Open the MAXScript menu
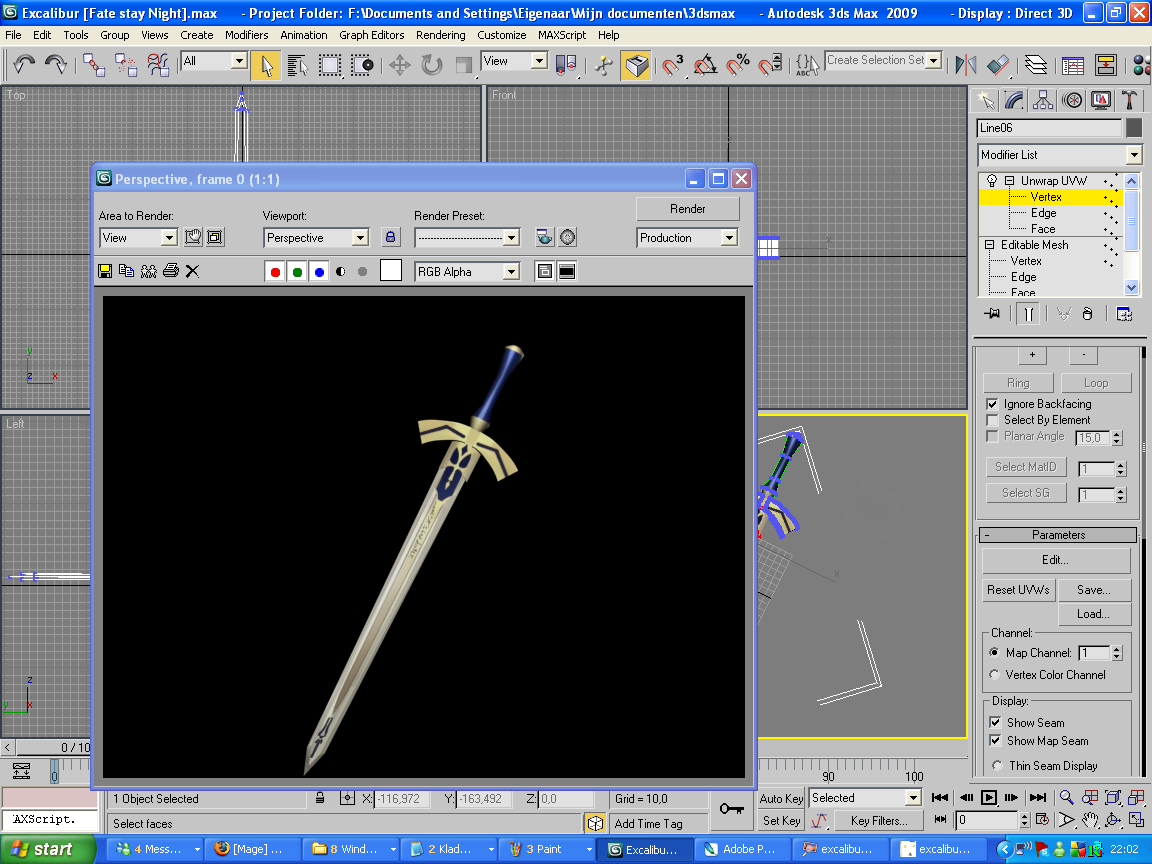Screen dimensions: 1152x864 pyautogui.click(x=562, y=35)
